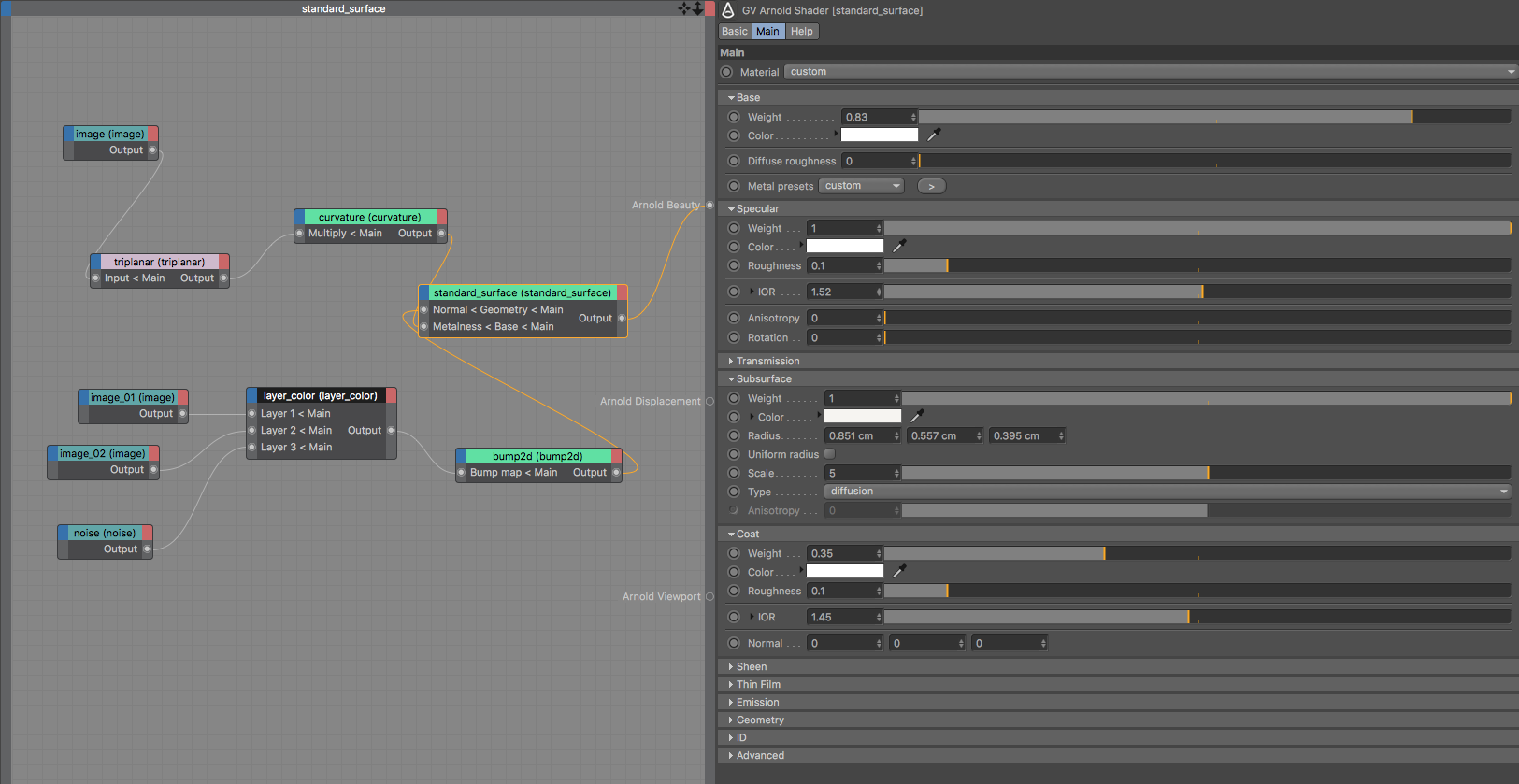Click blue corner of layer_color node
The height and width of the screenshot is (784, 1519).
click(x=251, y=395)
